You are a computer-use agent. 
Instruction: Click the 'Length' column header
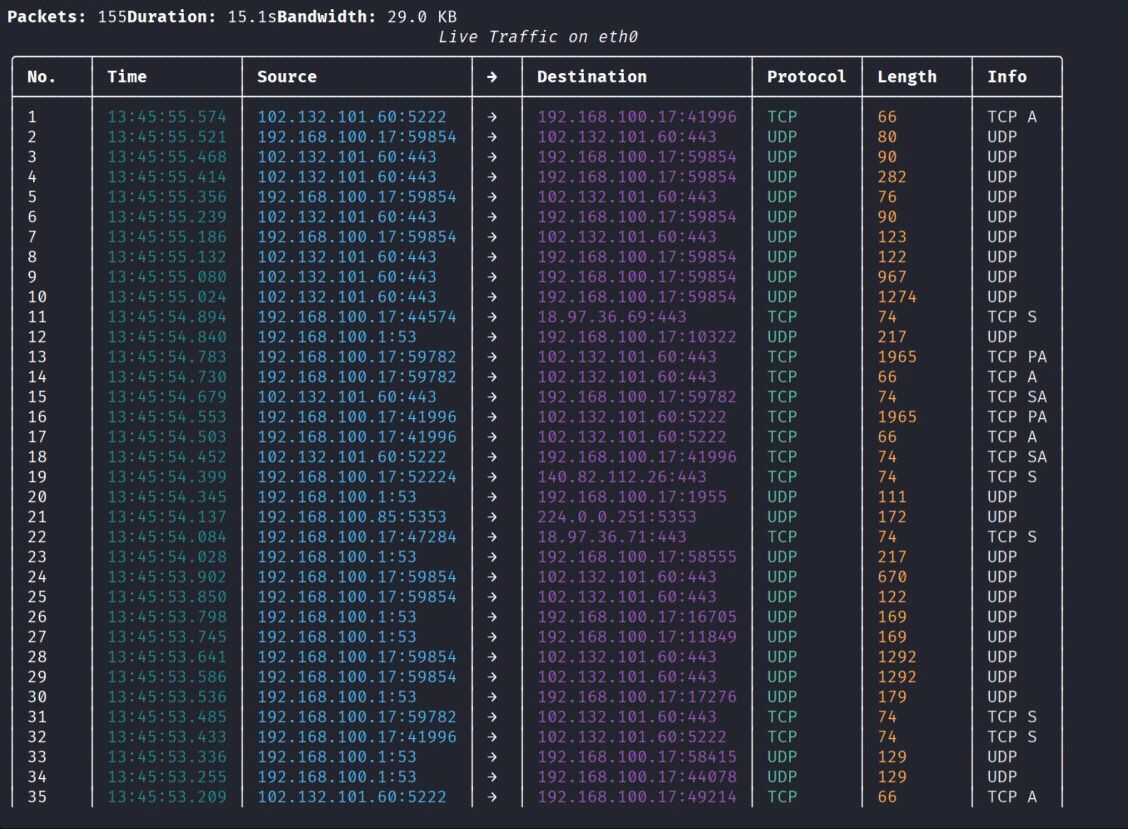[906, 76]
